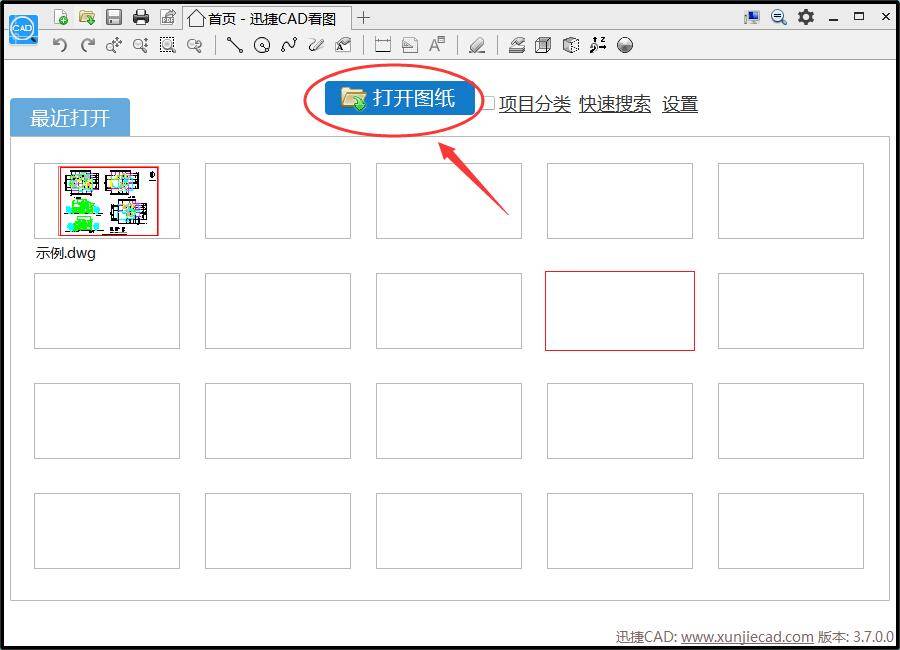This screenshot has height=650, width=900.
Task: Select the spline curve tool
Action: point(289,45)
